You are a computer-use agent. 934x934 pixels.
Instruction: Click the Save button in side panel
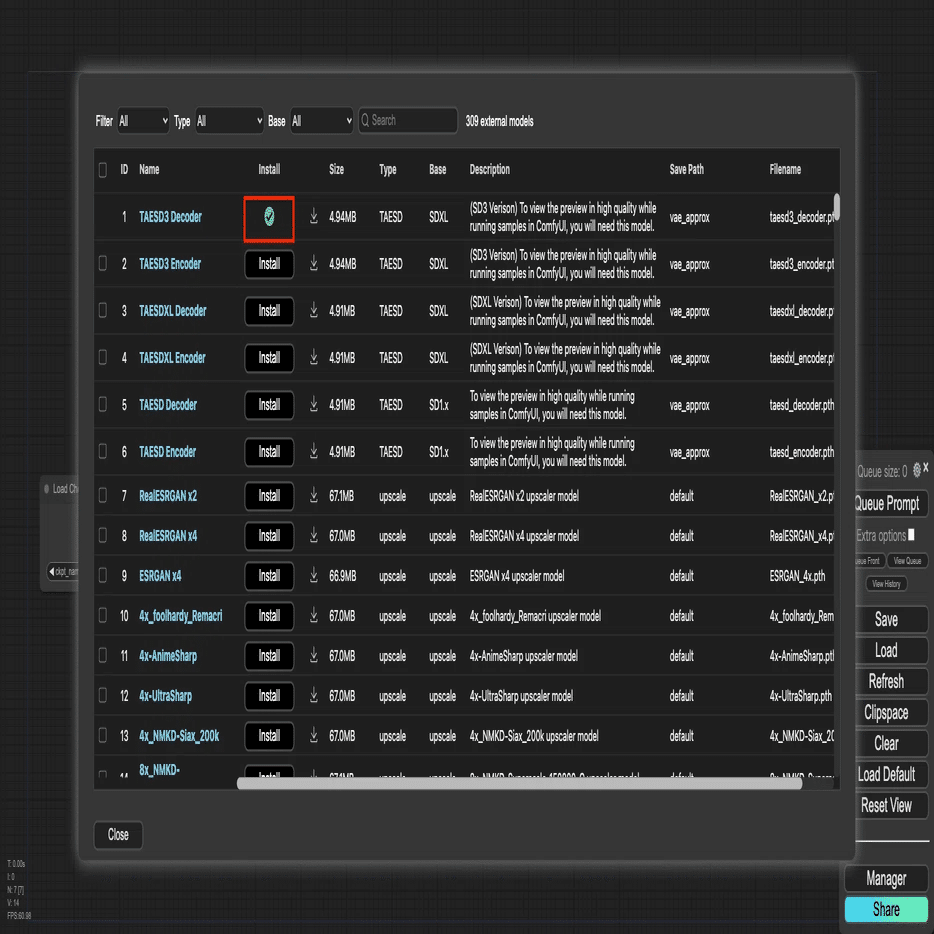(886, 619)
